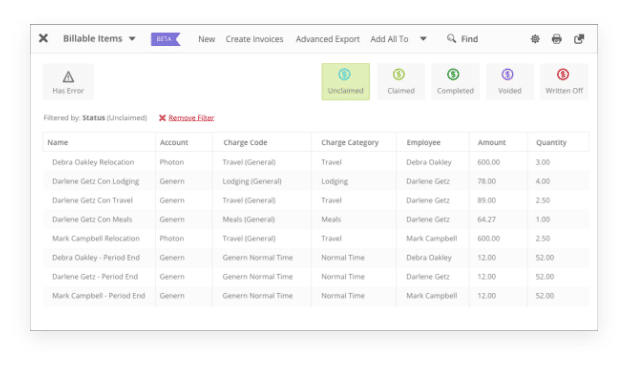Click the red X beside Remove Filter
628x367 pixels.
click(x=162, y=118)
